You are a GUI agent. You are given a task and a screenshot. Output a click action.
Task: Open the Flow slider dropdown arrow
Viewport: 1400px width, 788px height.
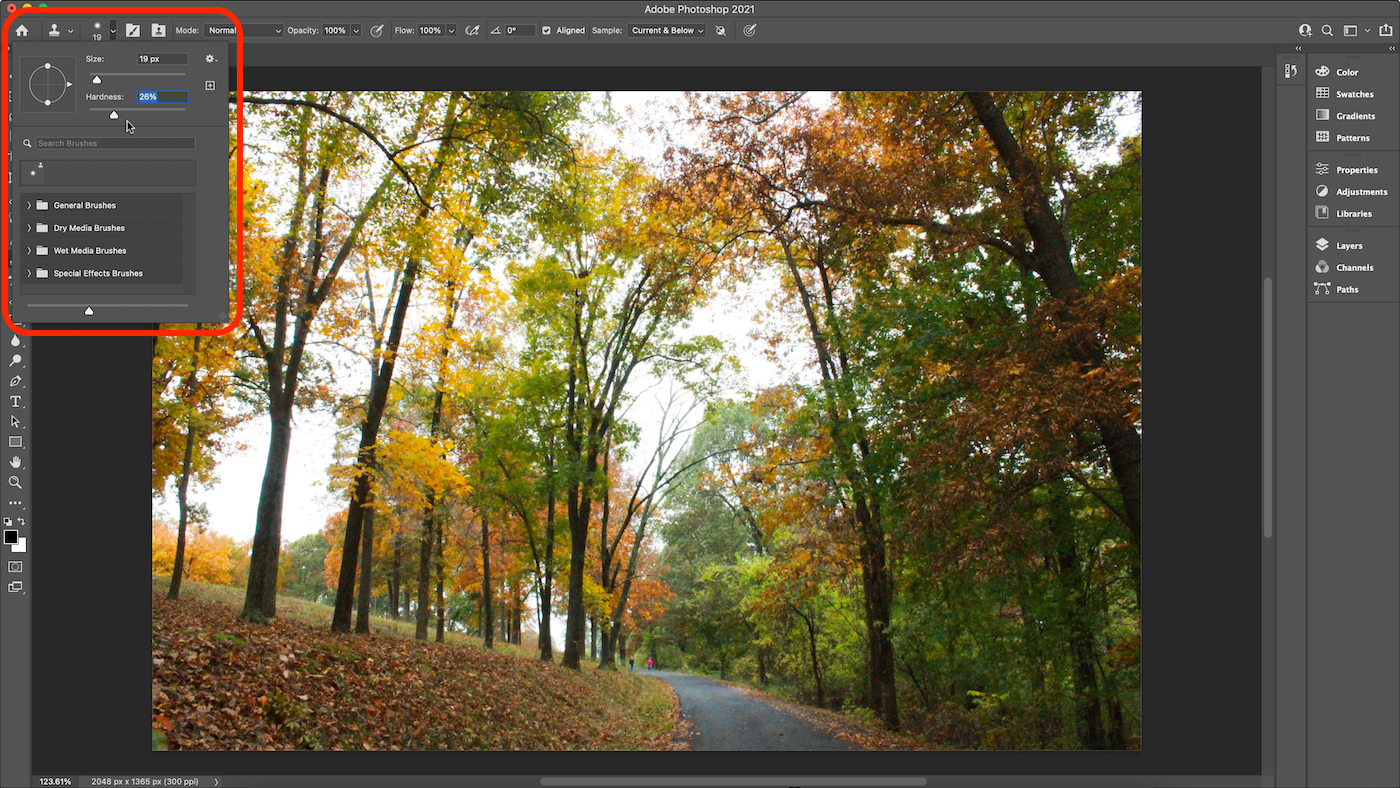coord(451,31)
